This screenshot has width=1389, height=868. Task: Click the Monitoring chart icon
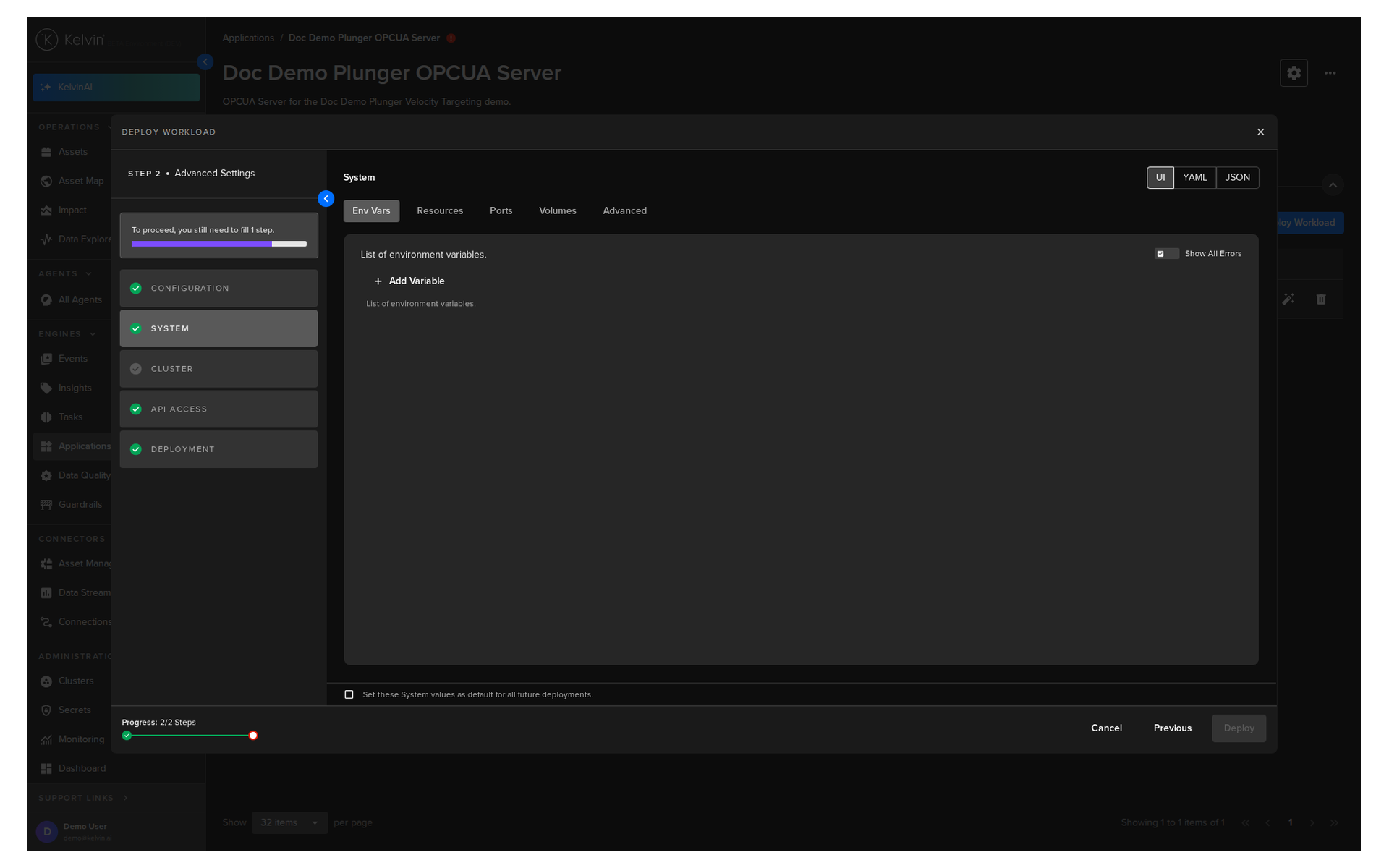coord(46,740)
